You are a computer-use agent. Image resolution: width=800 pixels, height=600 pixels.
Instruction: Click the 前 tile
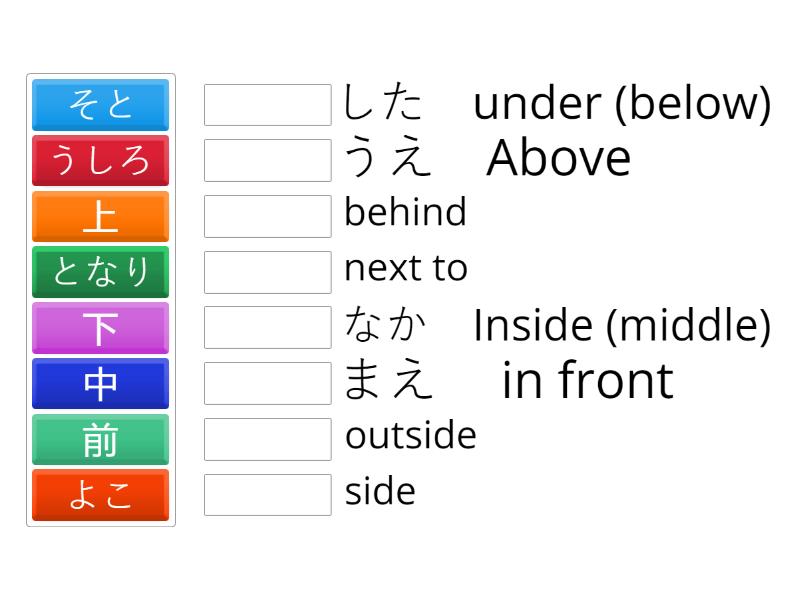click(100, 440)
